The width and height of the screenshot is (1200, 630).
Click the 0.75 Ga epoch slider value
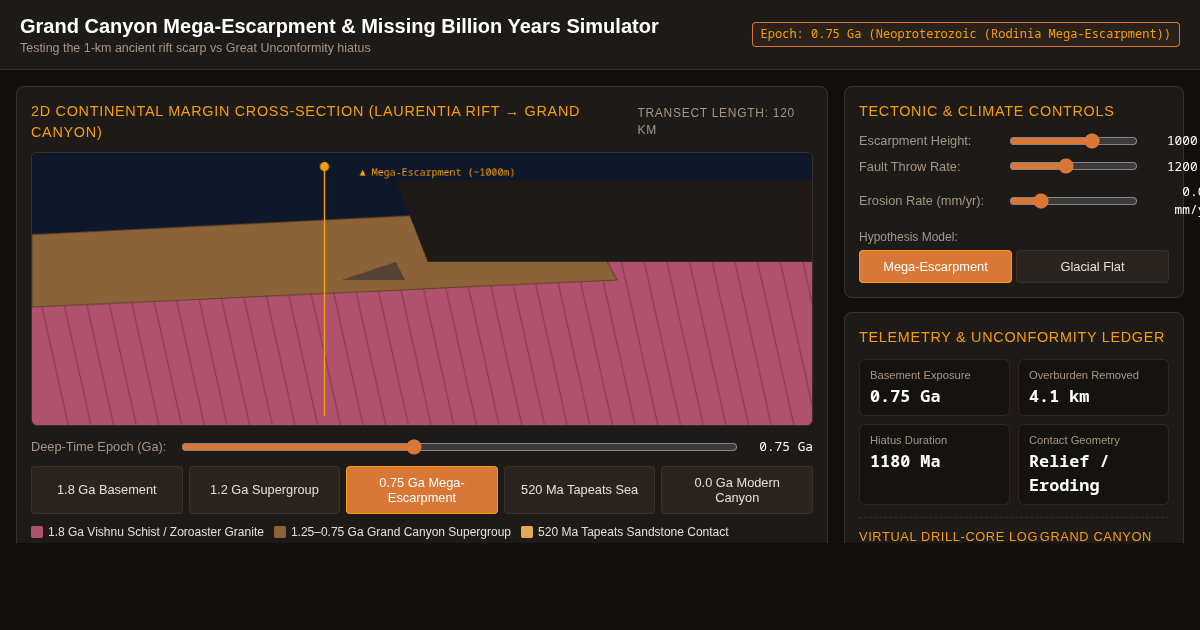[x=785, y=447]
